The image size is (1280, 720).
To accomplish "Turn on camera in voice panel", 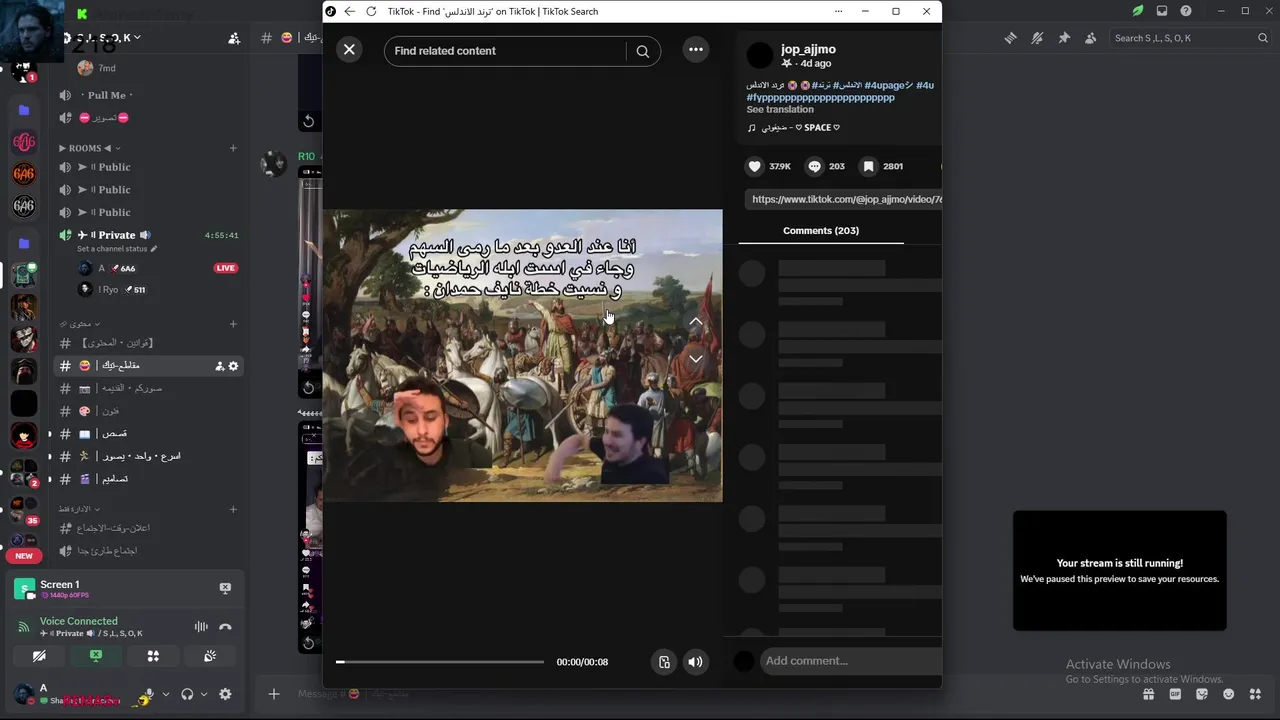I will 39,656.
